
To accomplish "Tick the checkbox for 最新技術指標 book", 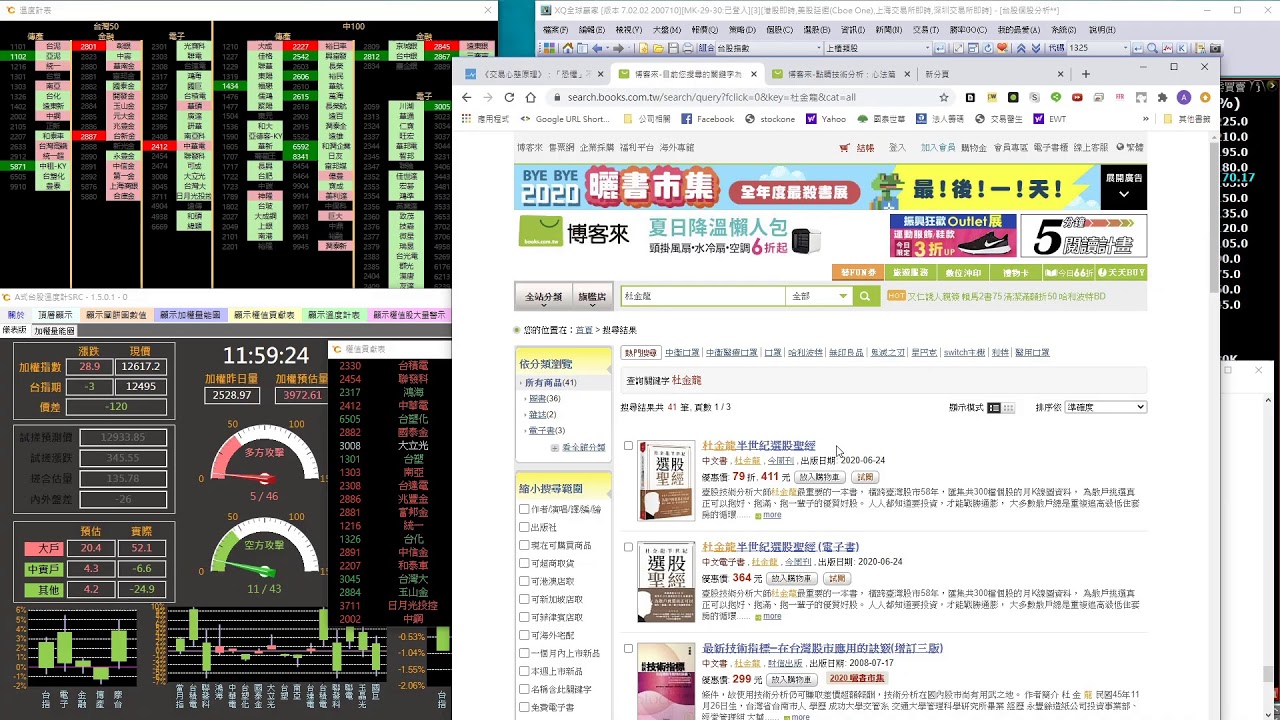I will (628, 648).
